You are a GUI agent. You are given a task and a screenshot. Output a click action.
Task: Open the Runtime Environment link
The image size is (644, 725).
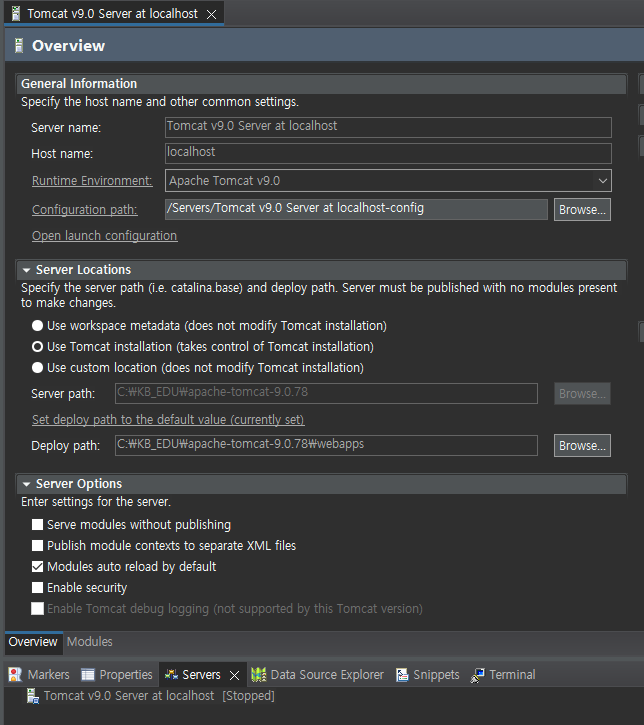92,180
